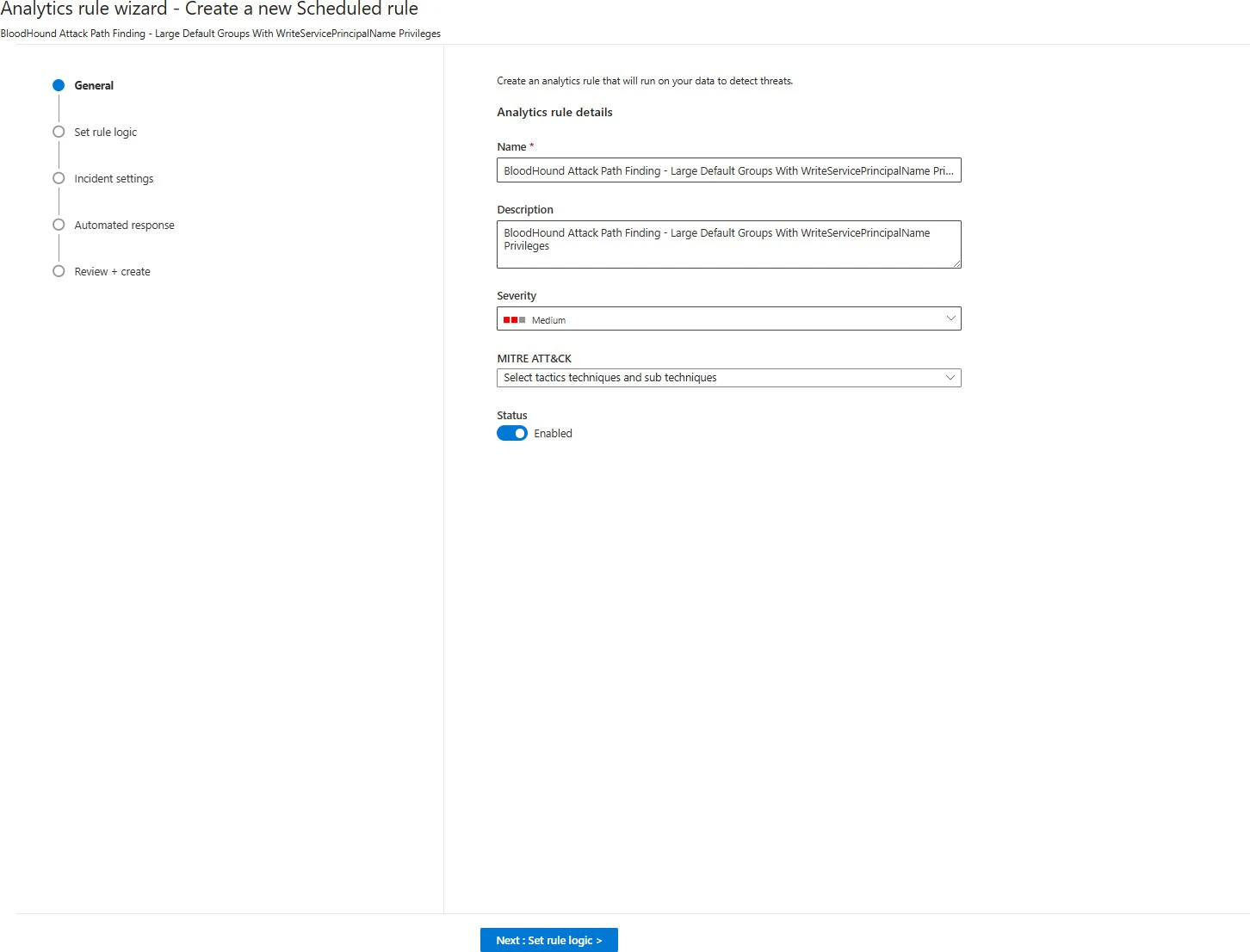This screenshot has width=1250, height=952.
Task: Click the Next: Set rule logic button
Action: coord(549,940)
